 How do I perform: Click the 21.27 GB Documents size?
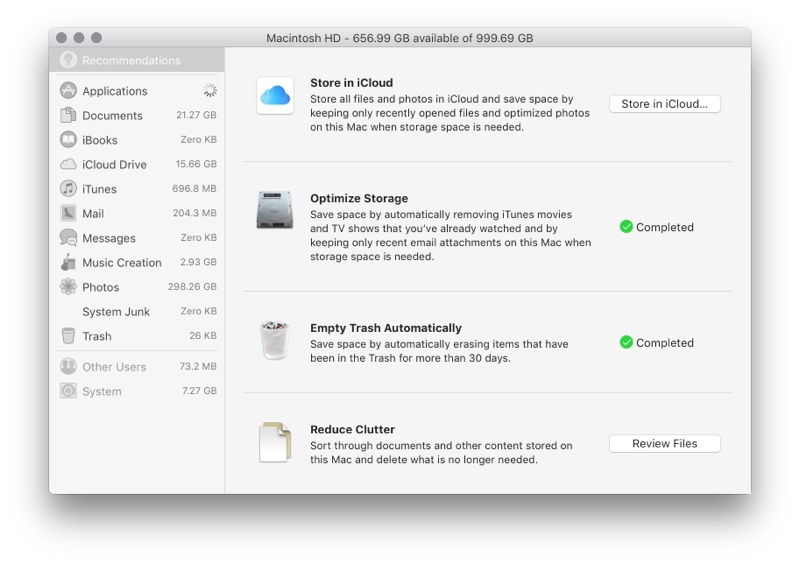(196, 115)
